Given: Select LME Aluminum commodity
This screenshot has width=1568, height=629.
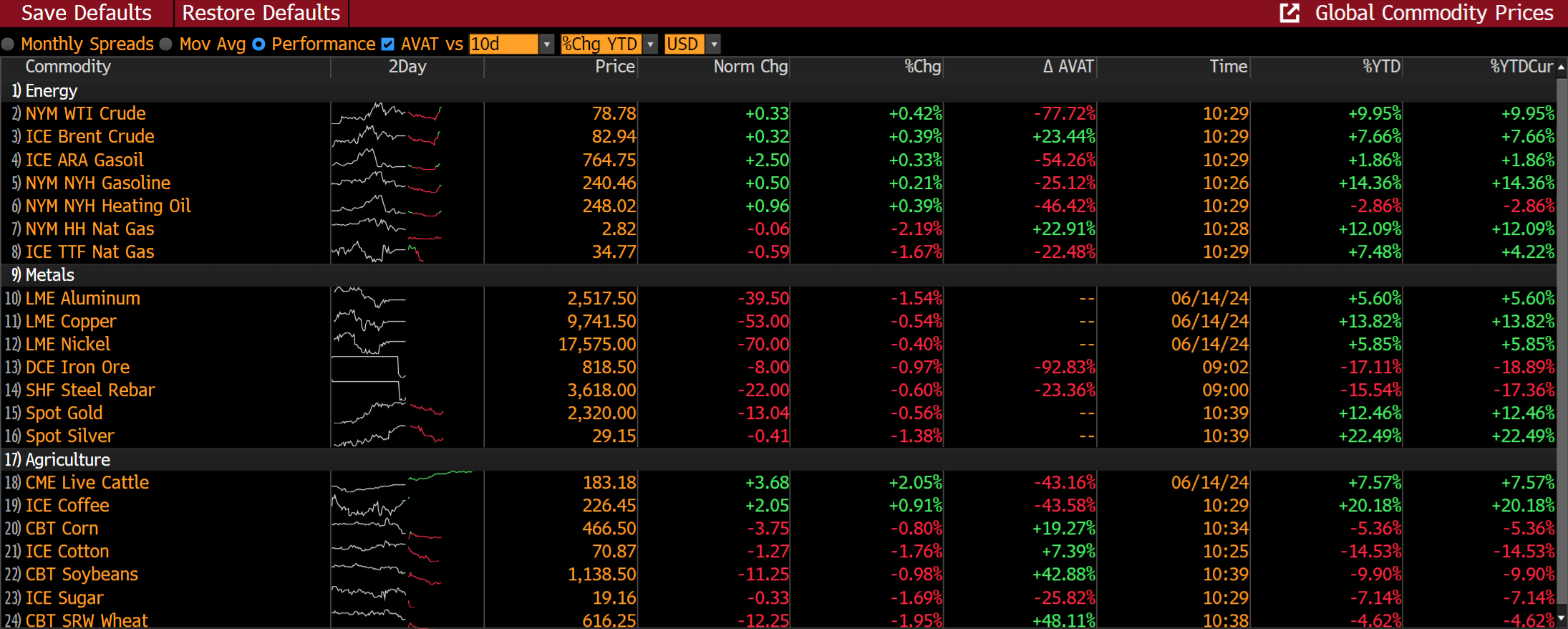Looking at the screenshot, I should click(x=83, y=298).
